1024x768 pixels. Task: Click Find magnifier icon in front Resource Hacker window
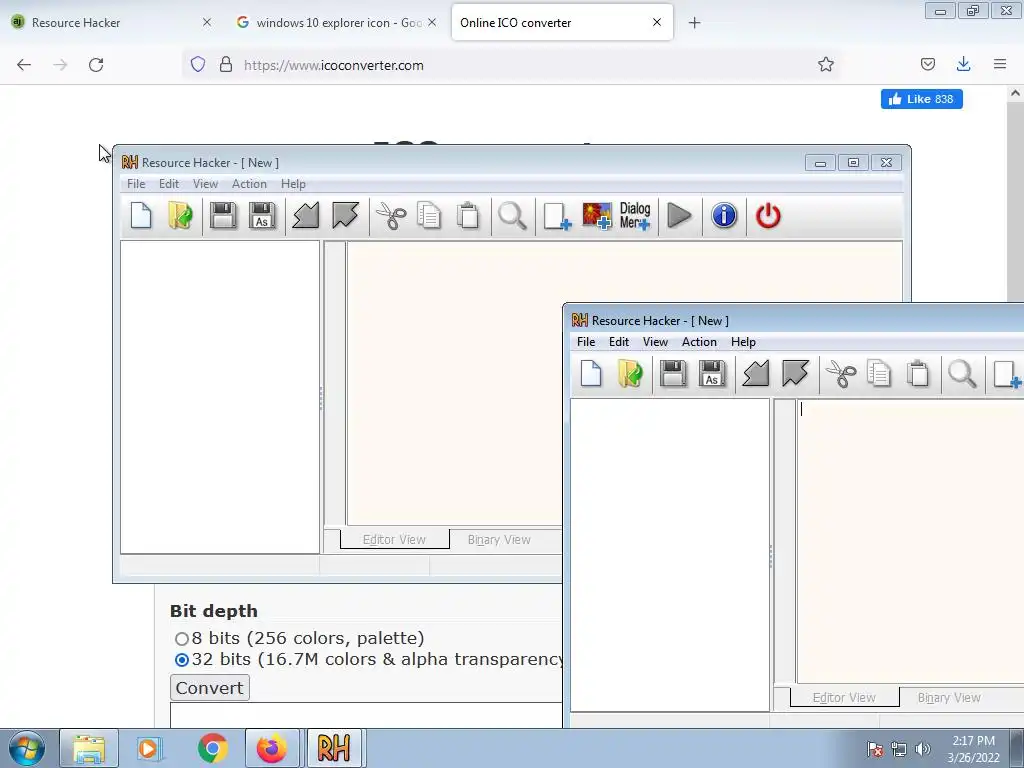coord(962,374)
